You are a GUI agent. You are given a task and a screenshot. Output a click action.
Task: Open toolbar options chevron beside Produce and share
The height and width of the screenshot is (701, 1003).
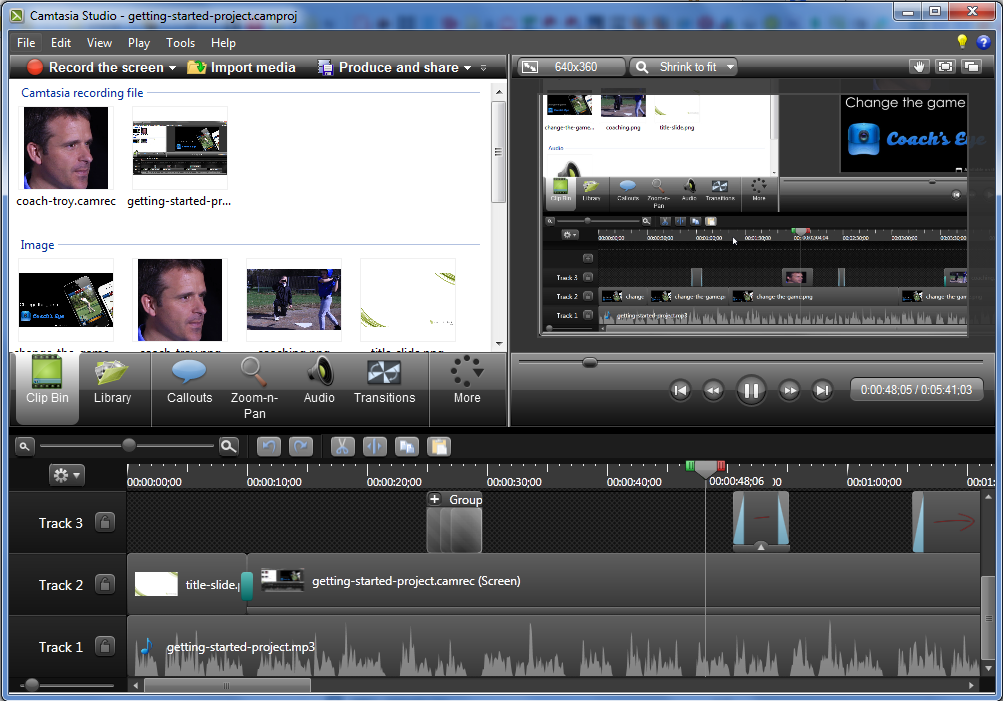484,68
